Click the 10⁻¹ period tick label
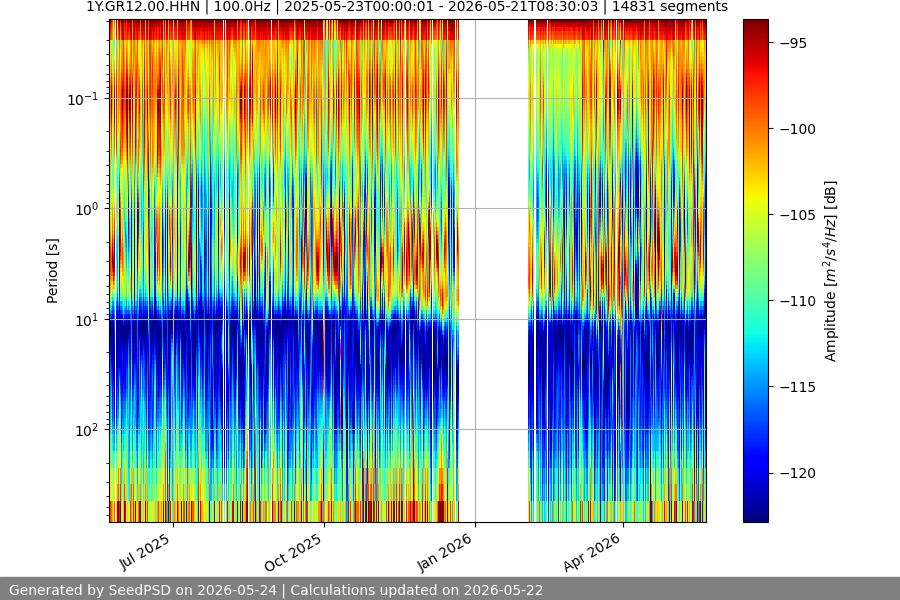This screenshot has height=600, width=900. [83, 99]
